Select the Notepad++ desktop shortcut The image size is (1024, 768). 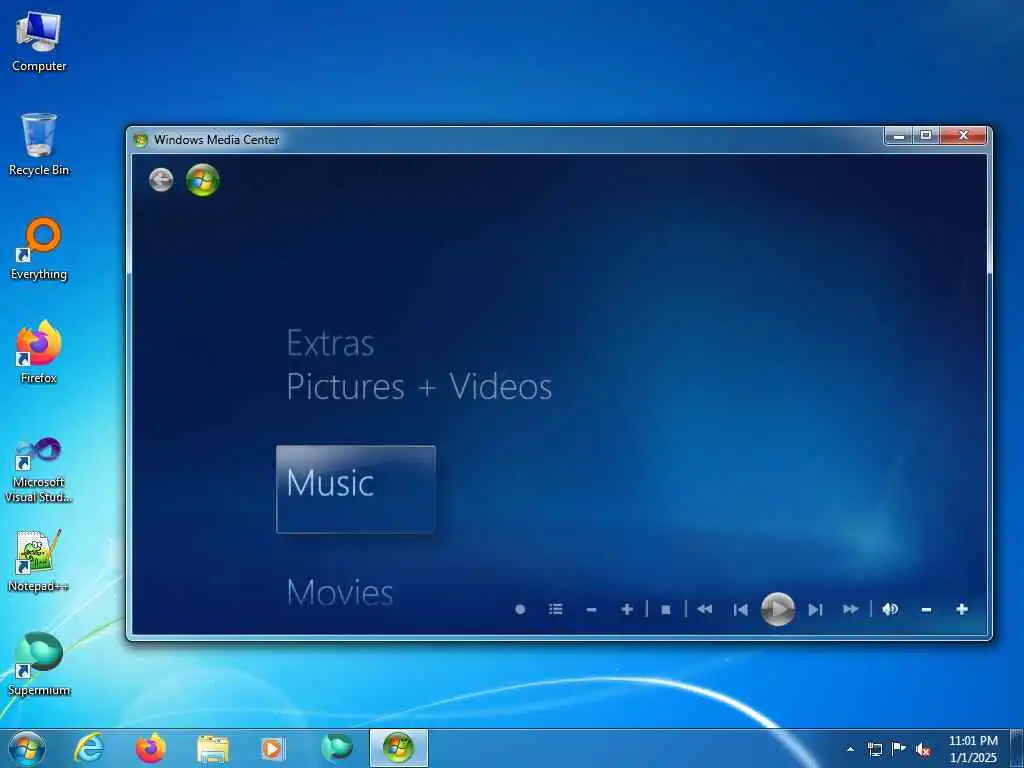point(39,561)
